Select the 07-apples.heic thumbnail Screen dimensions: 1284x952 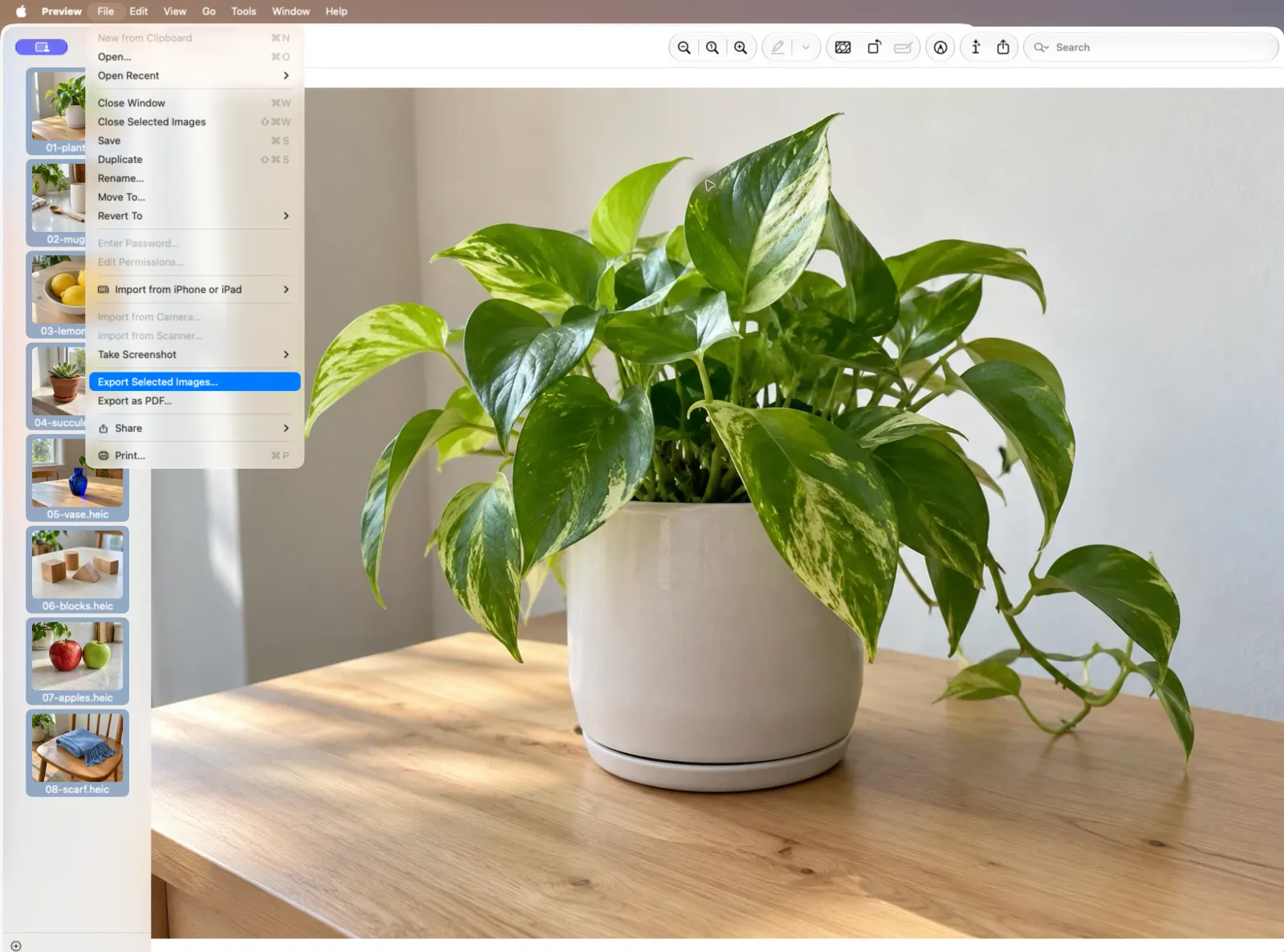[x=77, y=661]
